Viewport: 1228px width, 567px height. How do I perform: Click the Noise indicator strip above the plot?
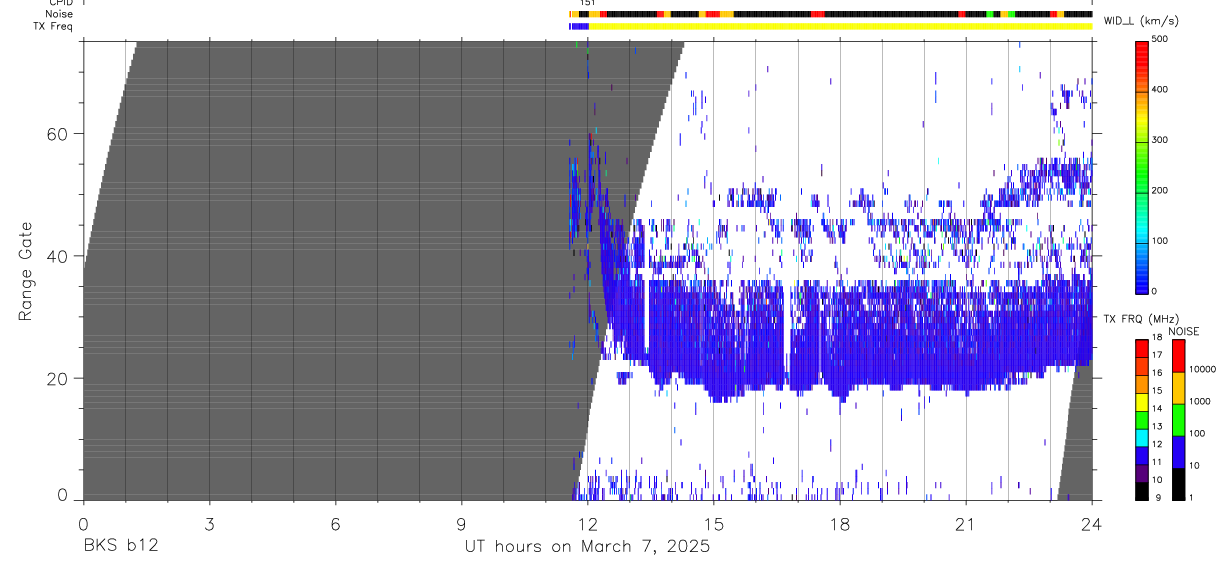(x=830, y=14)
